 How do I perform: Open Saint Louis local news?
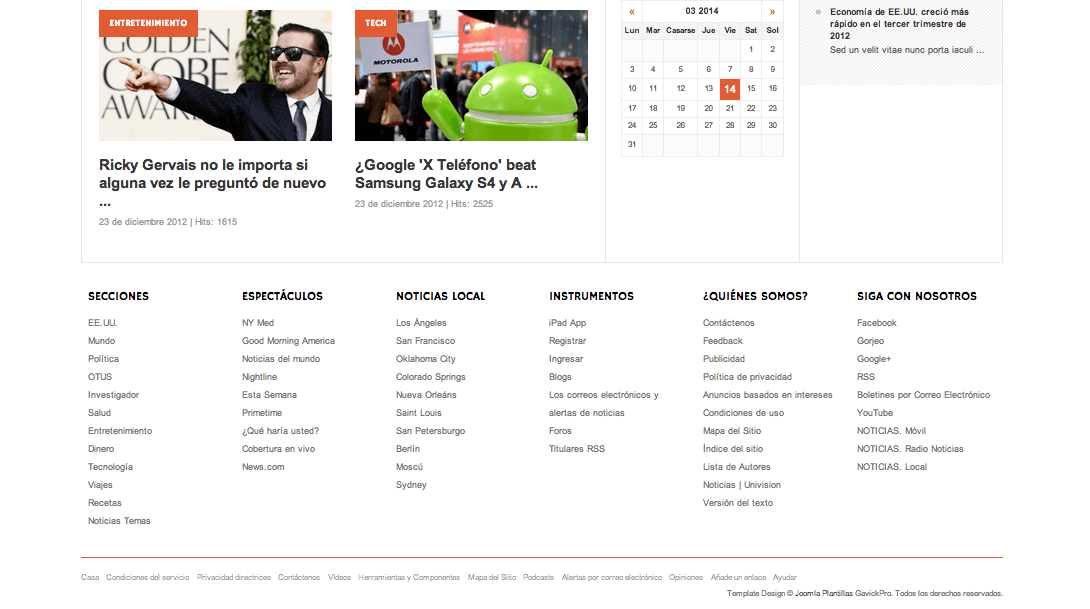pyautogui.click(x=418, y=413)
